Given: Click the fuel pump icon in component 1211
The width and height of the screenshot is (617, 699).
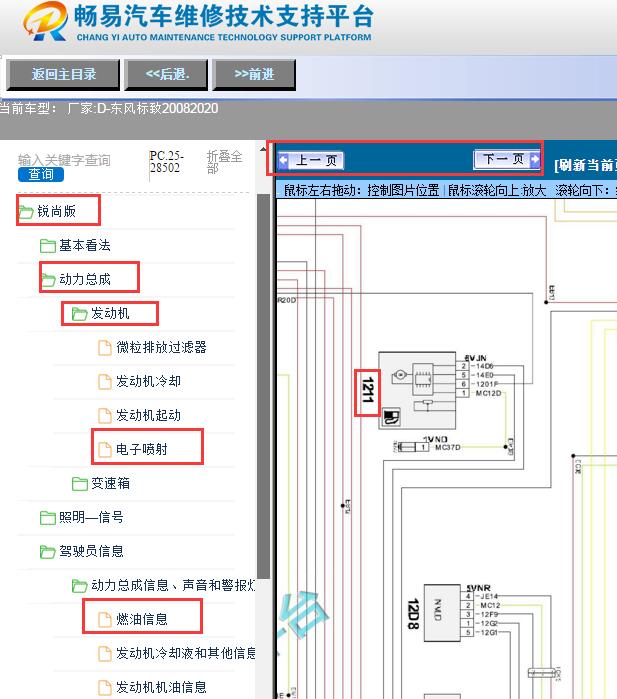Looking at the screenshot, I should (x=392, y=417).
